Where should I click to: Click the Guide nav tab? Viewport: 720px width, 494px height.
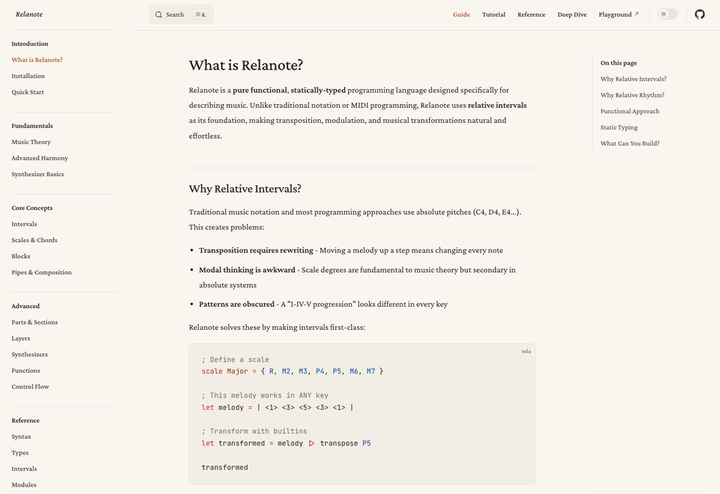pyautogui.click(x=461, y=15)
